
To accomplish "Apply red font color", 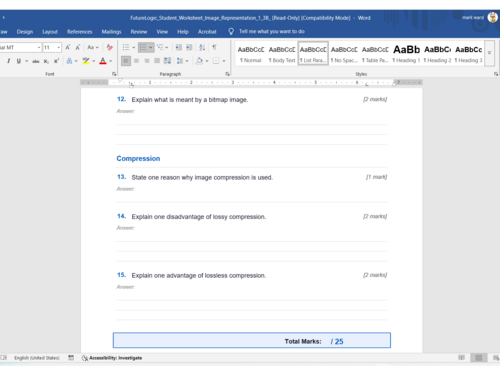I will [103, 61].
